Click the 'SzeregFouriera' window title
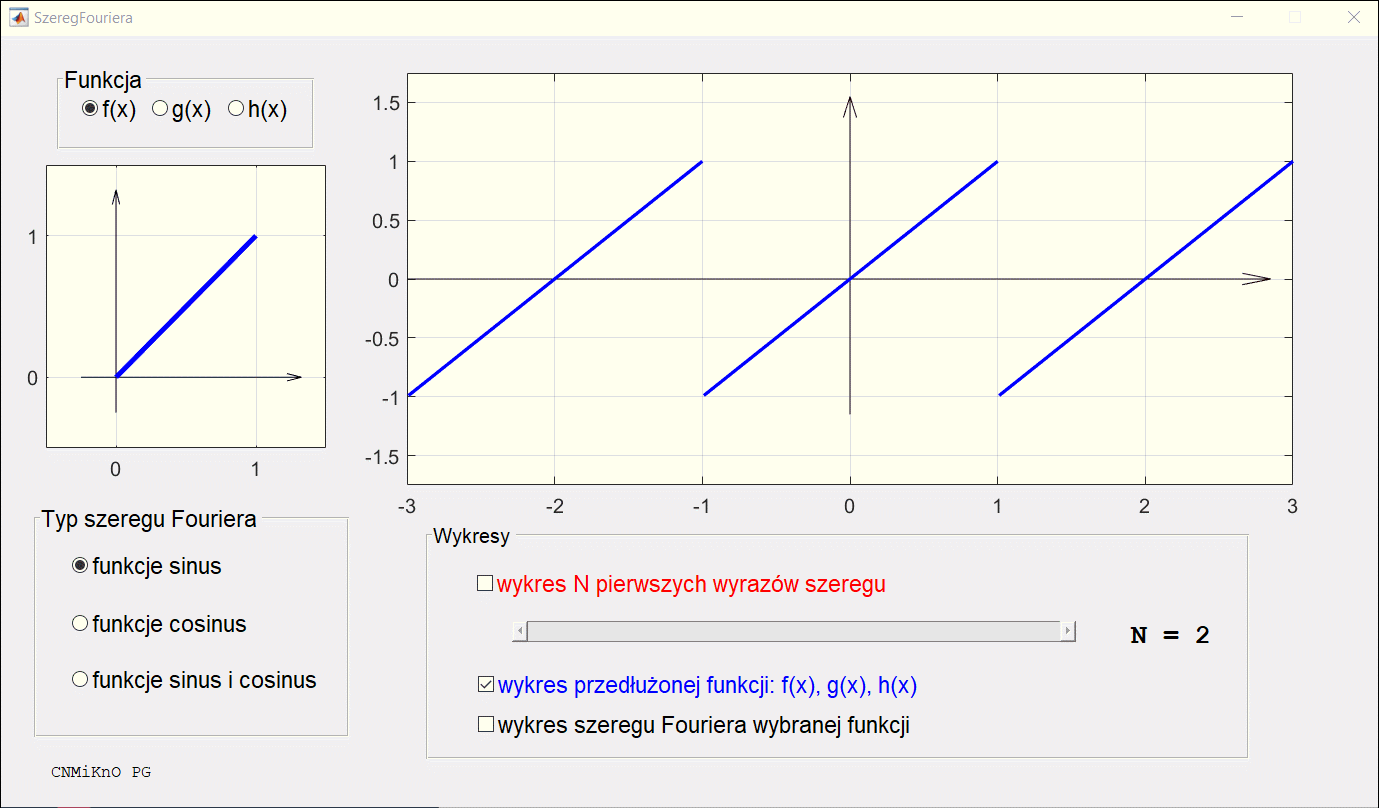Viewport: 1379px width, 808px height. click(83, 18)
